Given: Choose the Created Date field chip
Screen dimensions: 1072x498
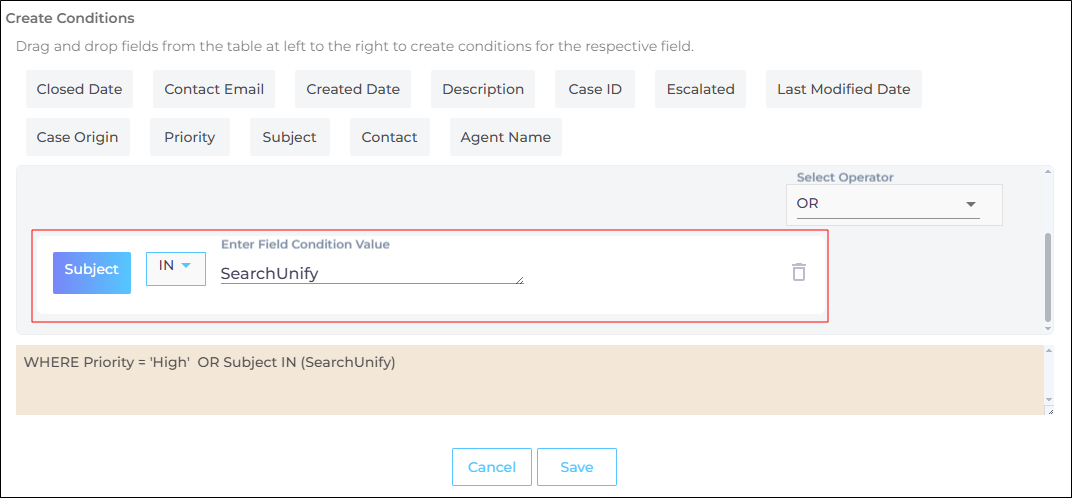Looking at the screenshot, I should (x=353, y=89).
